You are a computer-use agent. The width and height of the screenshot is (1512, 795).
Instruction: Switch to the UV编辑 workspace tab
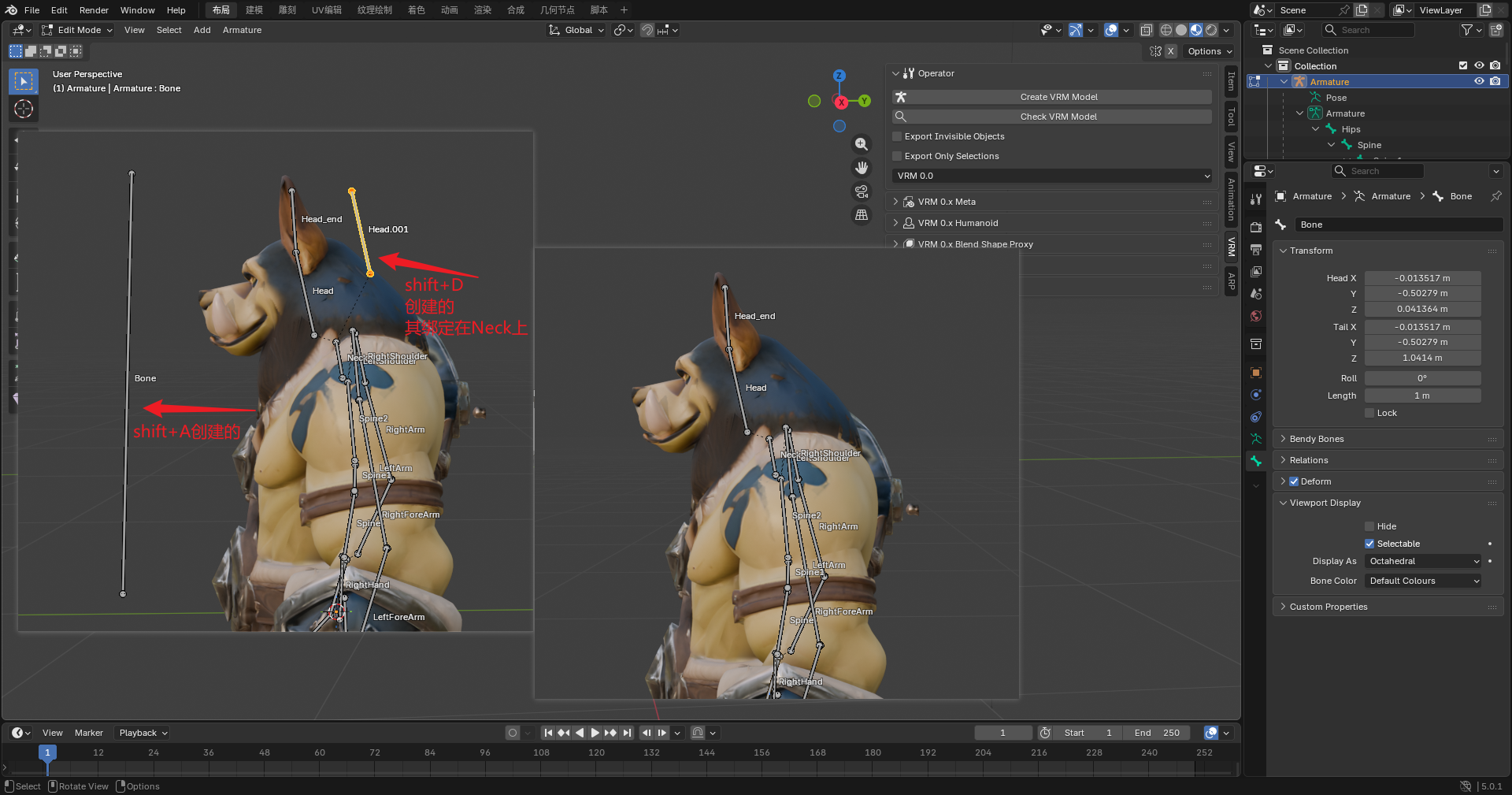pyautogui.click(x=327, y=10)
